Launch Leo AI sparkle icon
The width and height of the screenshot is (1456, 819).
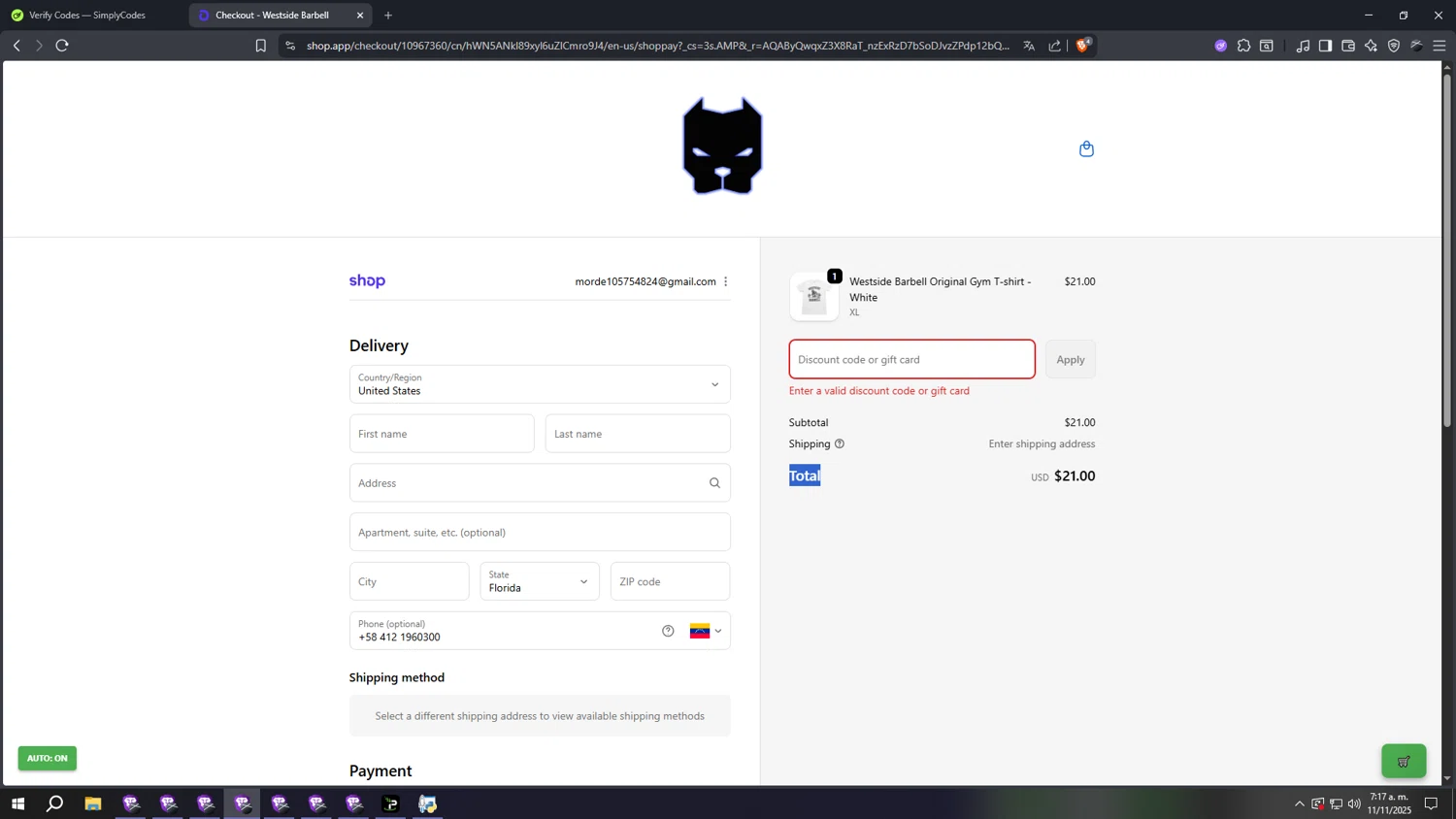(x=1371, y=46)
